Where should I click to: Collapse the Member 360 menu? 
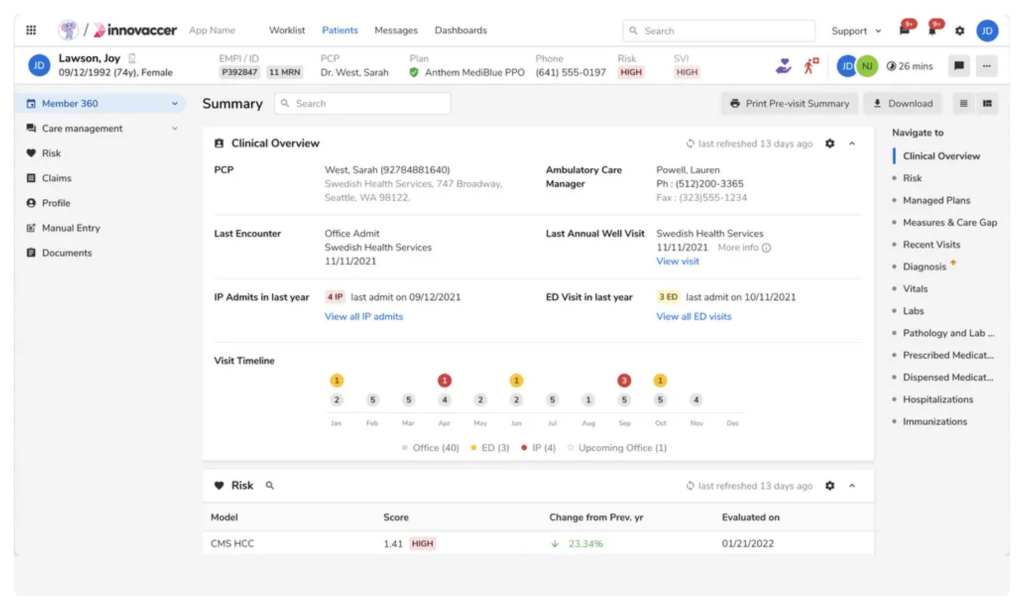[174, 103]
